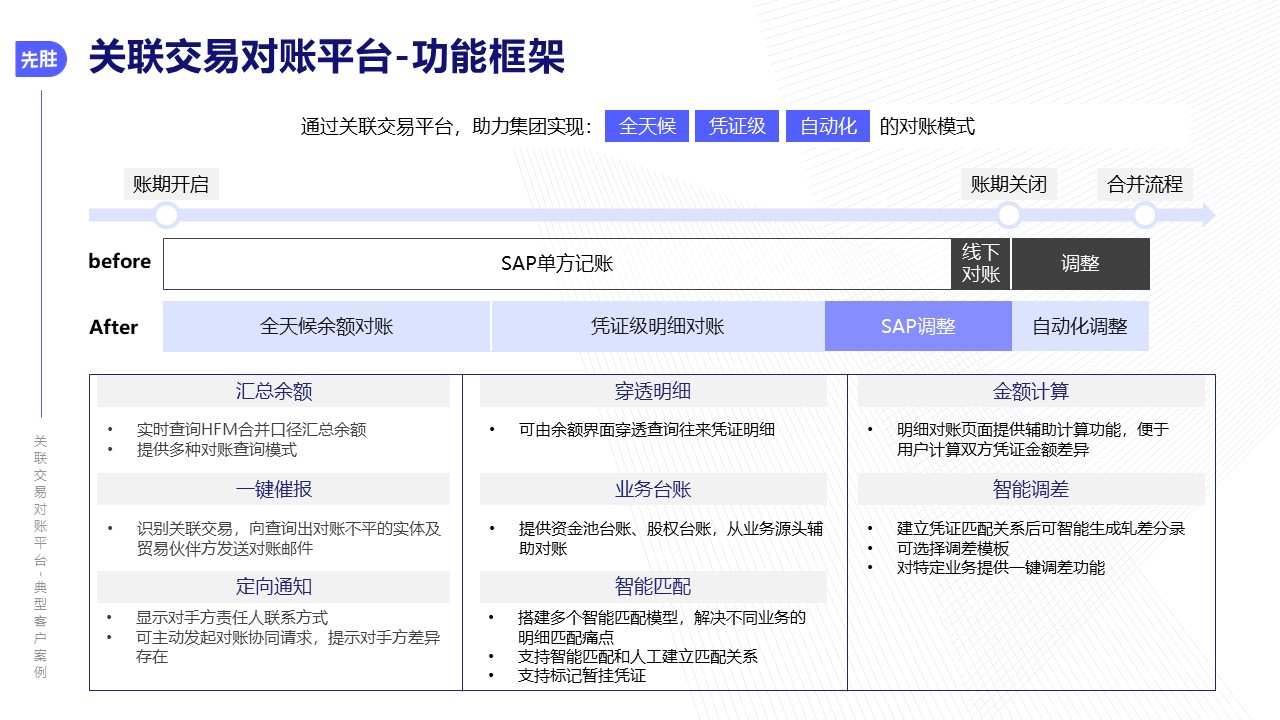Image resolution: width=1280 pixels, height=720 pixels.
Task: Select the 一键催报 section header
Action: 273,489
